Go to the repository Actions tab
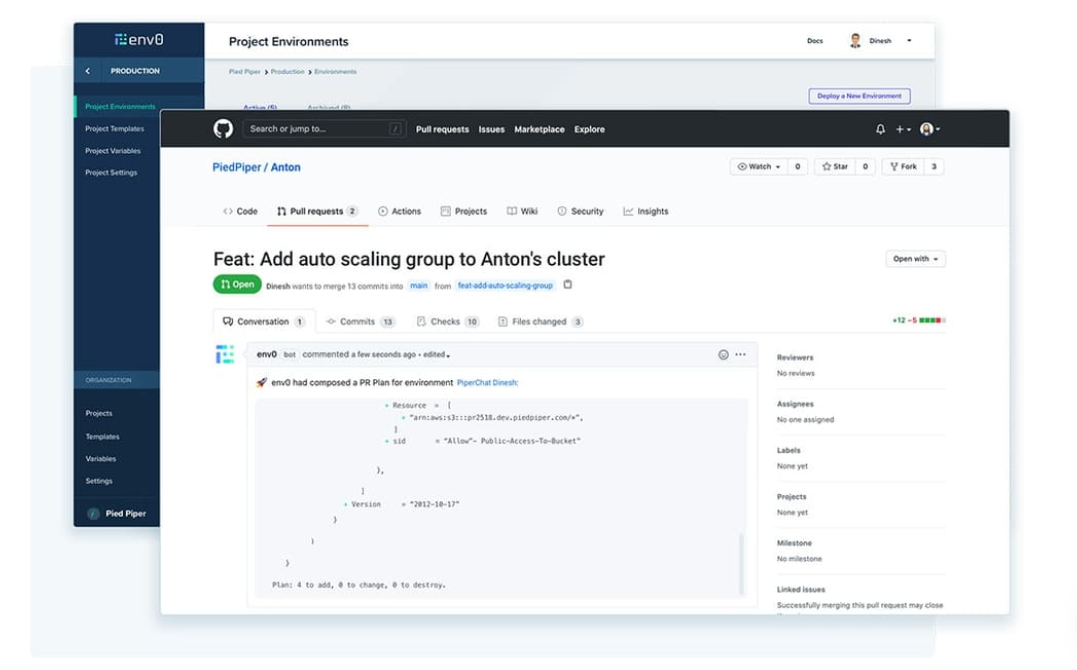 (400, 212)
